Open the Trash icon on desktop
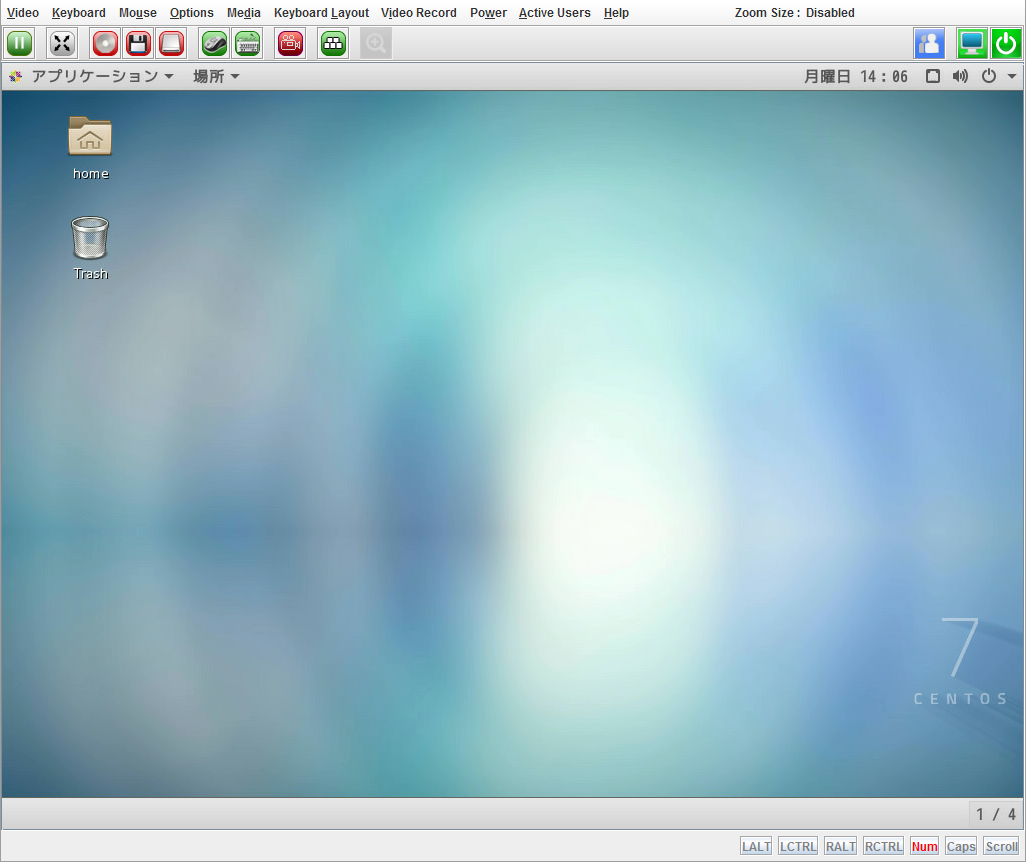Image resolution: width=1026 pixels, height=862 pixels. [x=90, y=249]
